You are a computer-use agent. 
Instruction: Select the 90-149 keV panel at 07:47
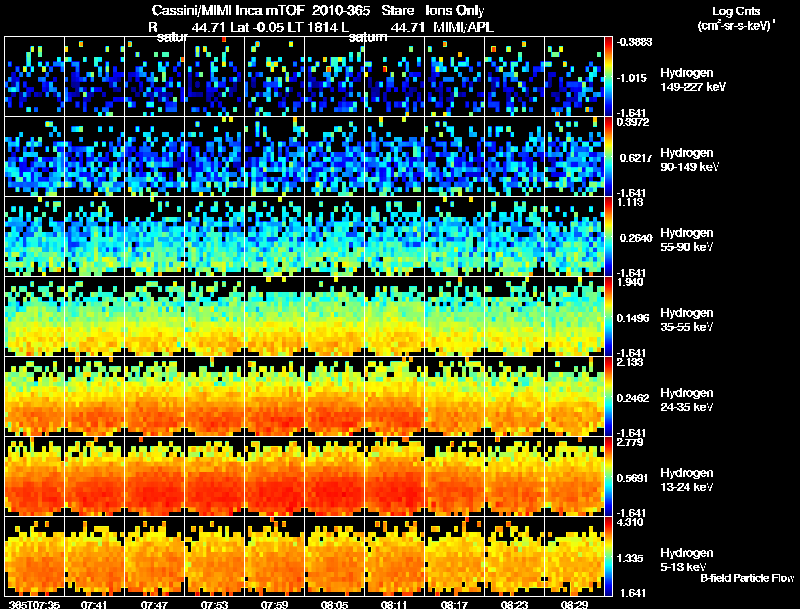tap(155, 156)
